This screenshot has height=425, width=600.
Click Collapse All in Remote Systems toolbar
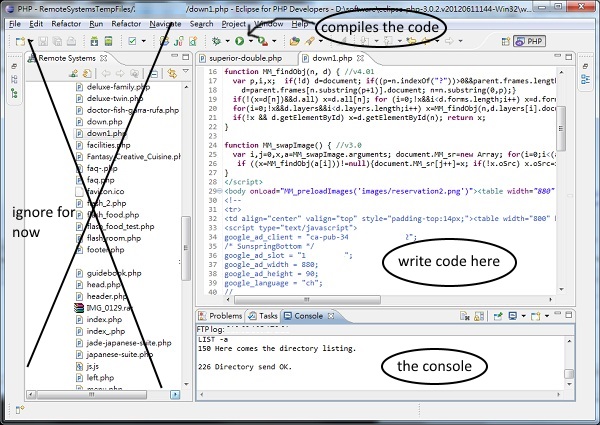[x=154, y=73]
